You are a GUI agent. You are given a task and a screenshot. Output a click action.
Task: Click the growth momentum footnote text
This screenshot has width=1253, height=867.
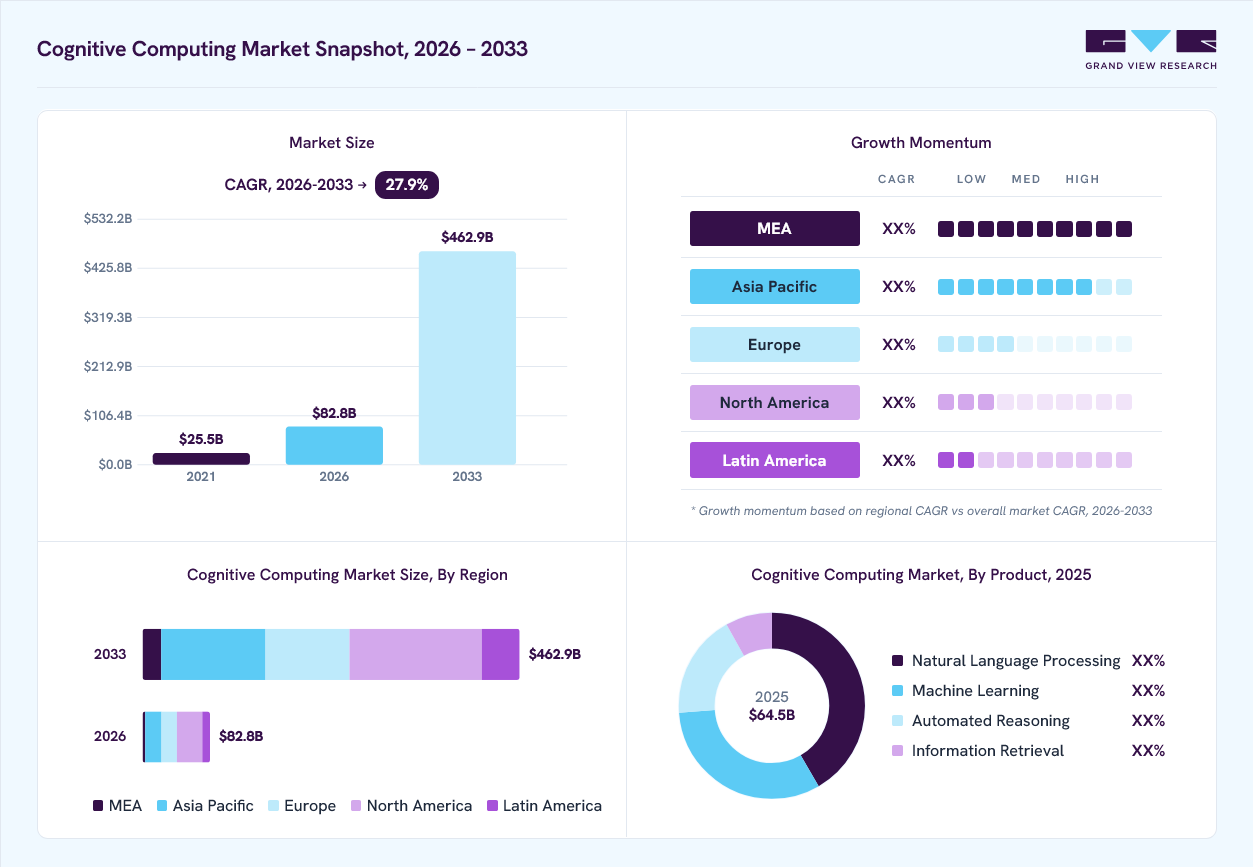[x=921, y=511]
